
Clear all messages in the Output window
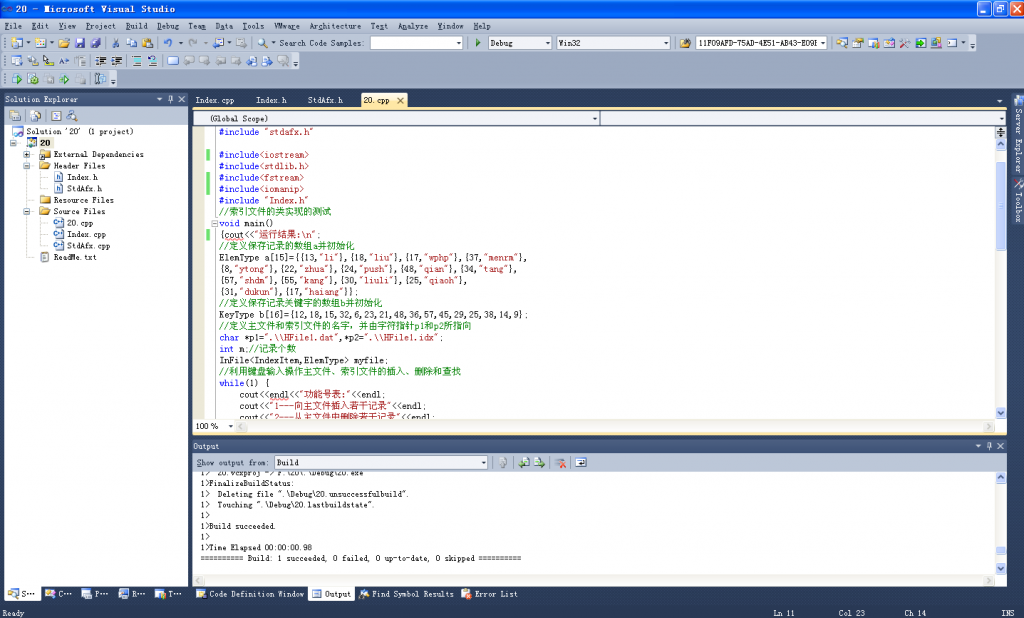(562, 462)
